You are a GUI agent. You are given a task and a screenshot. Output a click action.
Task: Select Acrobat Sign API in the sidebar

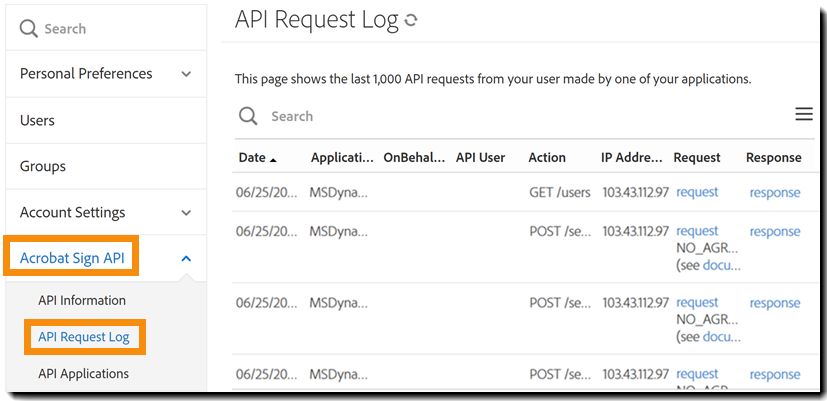tap(72, 259)
